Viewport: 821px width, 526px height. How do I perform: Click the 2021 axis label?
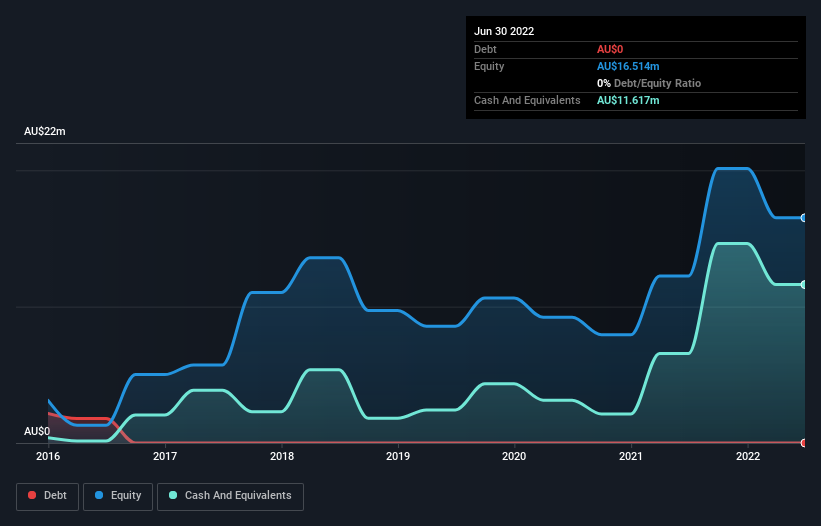(631, 456)
